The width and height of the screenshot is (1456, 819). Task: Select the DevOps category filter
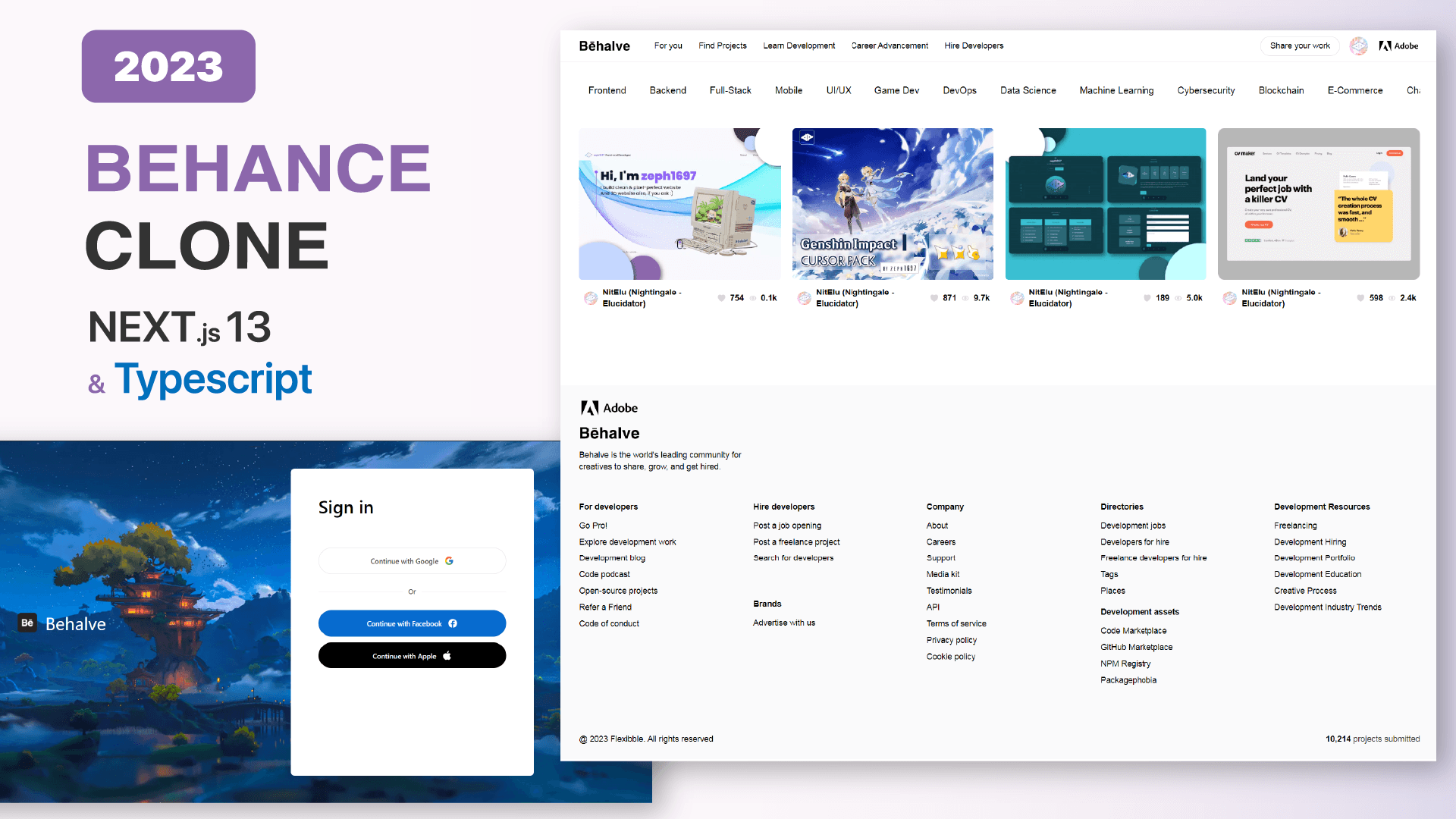pos(959,90)
